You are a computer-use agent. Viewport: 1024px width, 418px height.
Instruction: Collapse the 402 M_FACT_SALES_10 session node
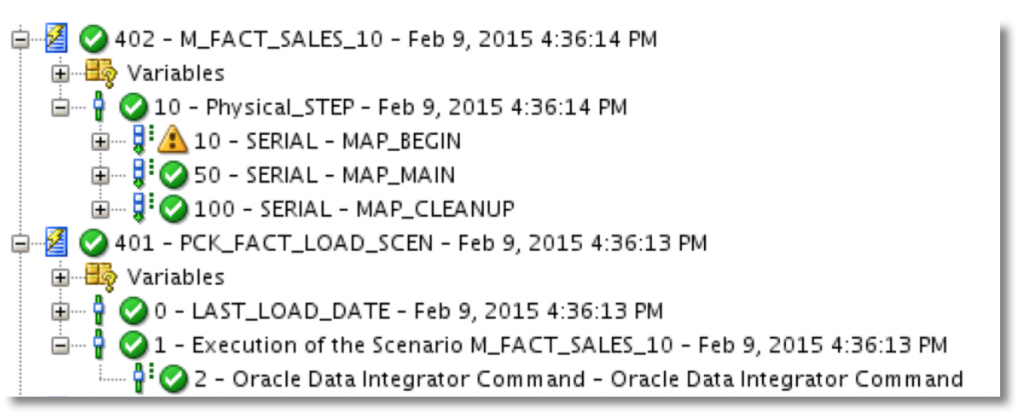pyautogui.click(x=20, y=40)
